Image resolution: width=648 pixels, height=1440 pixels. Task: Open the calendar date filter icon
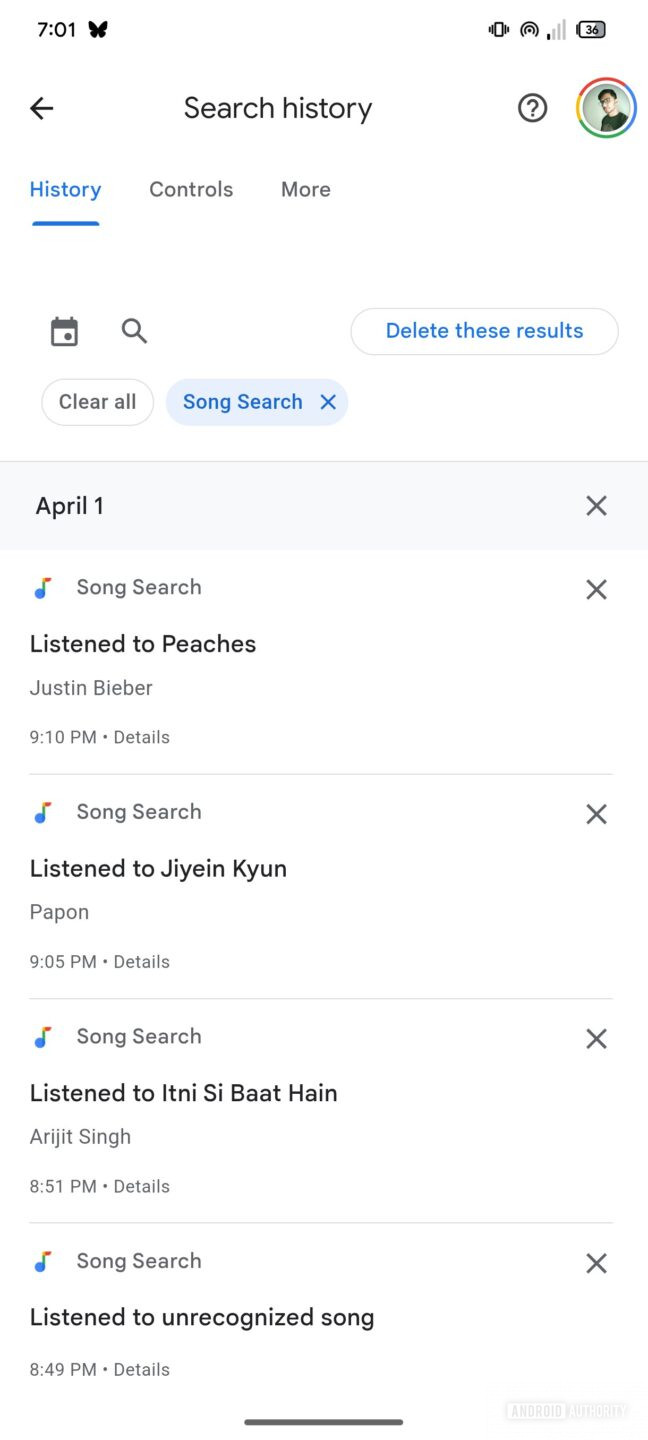(64, 331)
